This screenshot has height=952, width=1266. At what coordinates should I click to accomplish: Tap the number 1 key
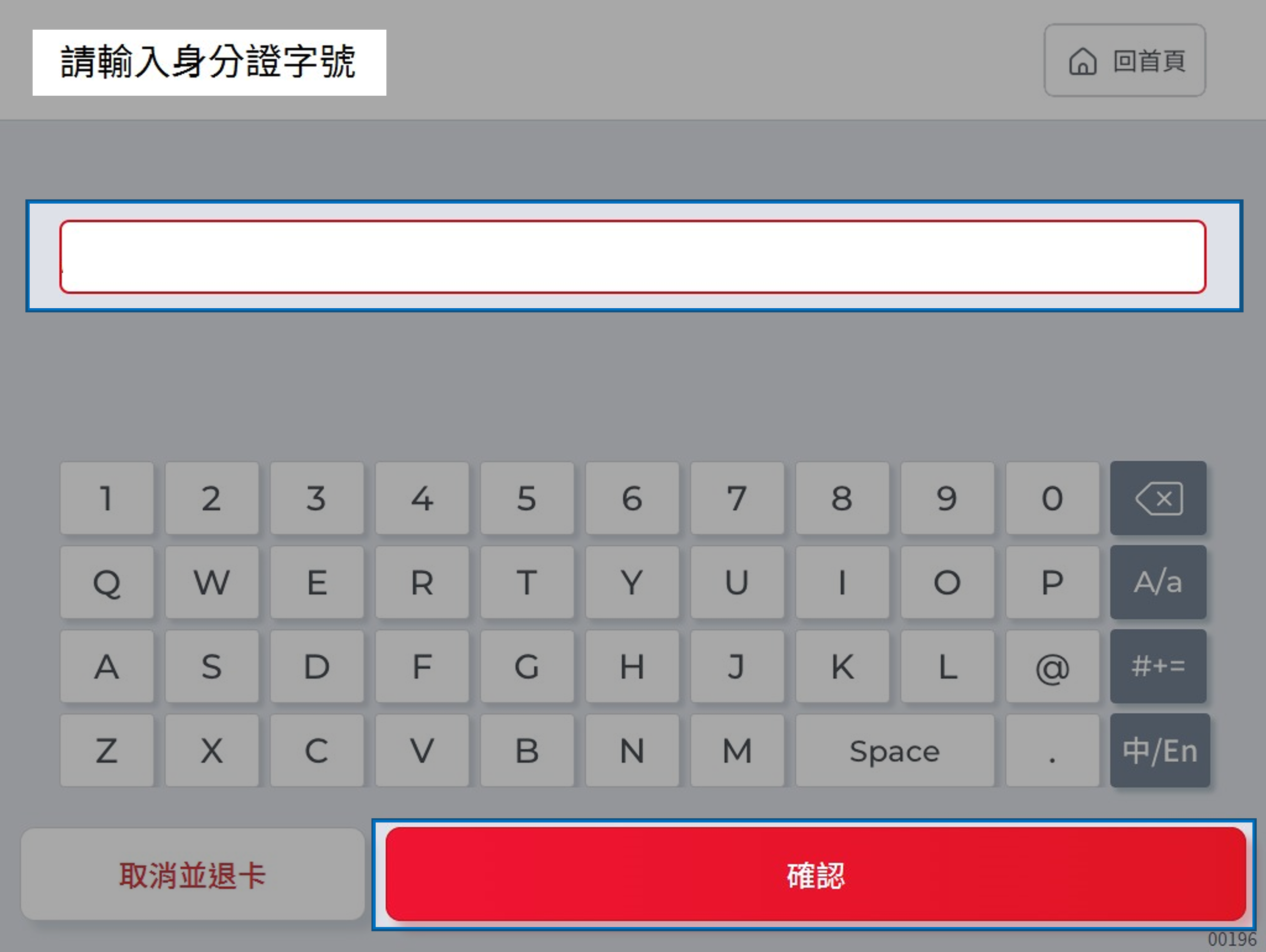[107, 498]
